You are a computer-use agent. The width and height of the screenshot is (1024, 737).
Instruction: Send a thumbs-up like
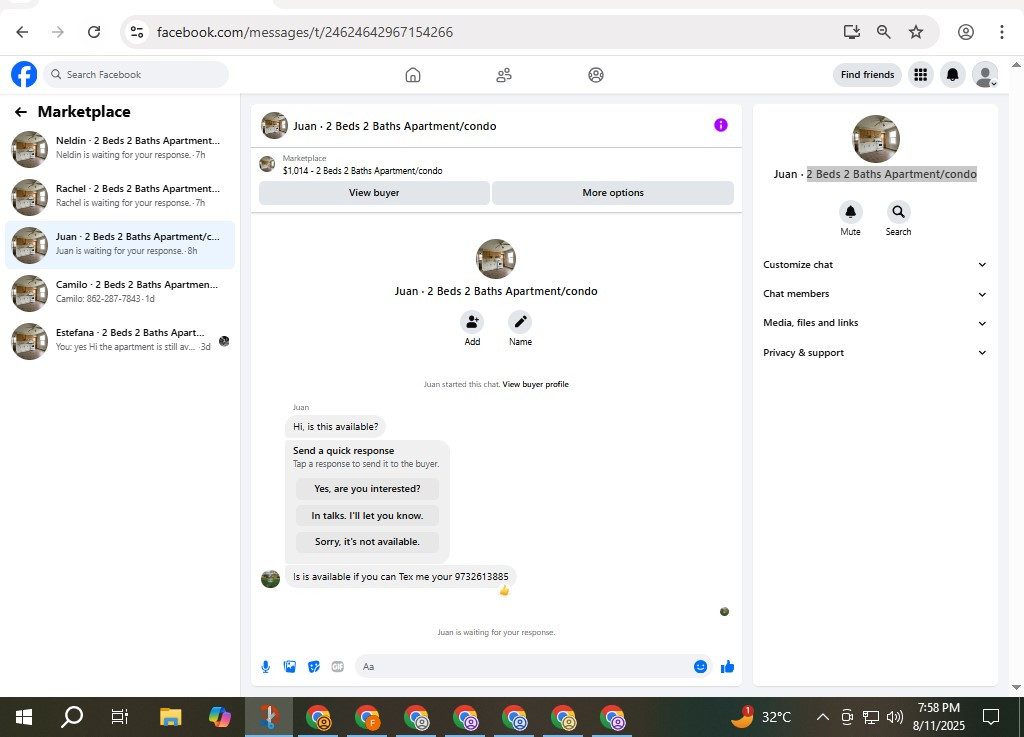coord(727,666)
